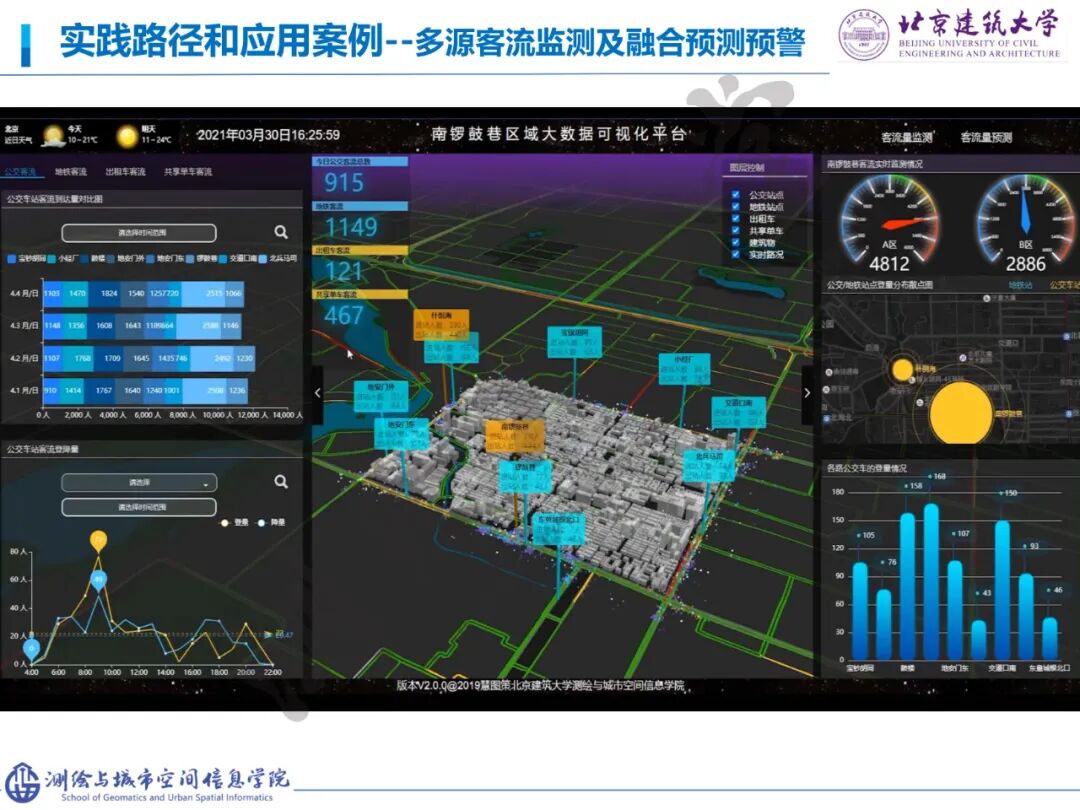Viewport: 1080px width, 810px height.
Task: Select the 客流量预测 menu item
Action: click(986, 137)
